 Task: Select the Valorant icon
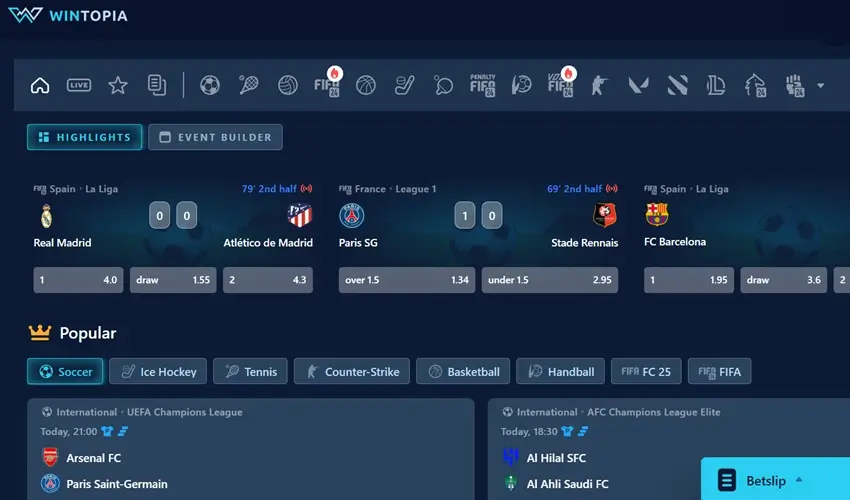(x=638, y=85)
